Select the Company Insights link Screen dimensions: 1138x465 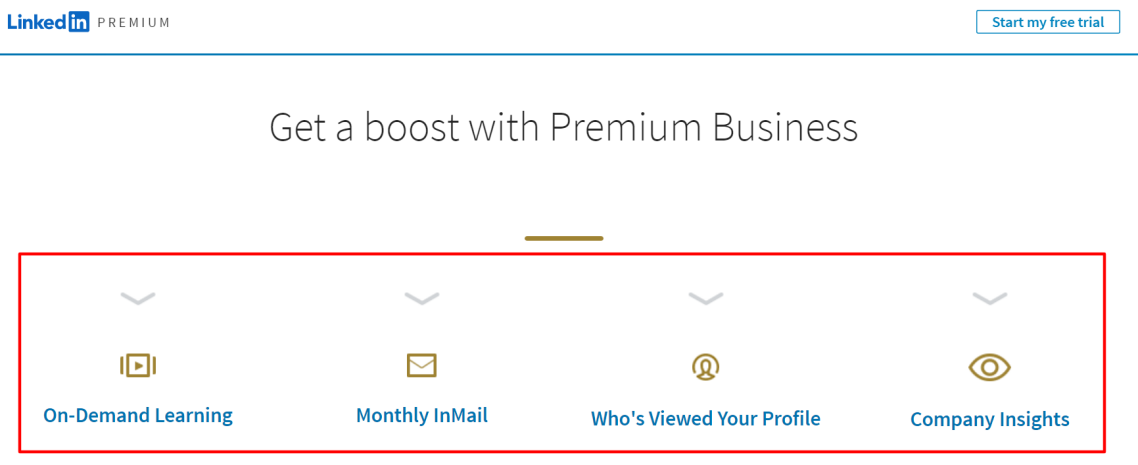point(990,419)
